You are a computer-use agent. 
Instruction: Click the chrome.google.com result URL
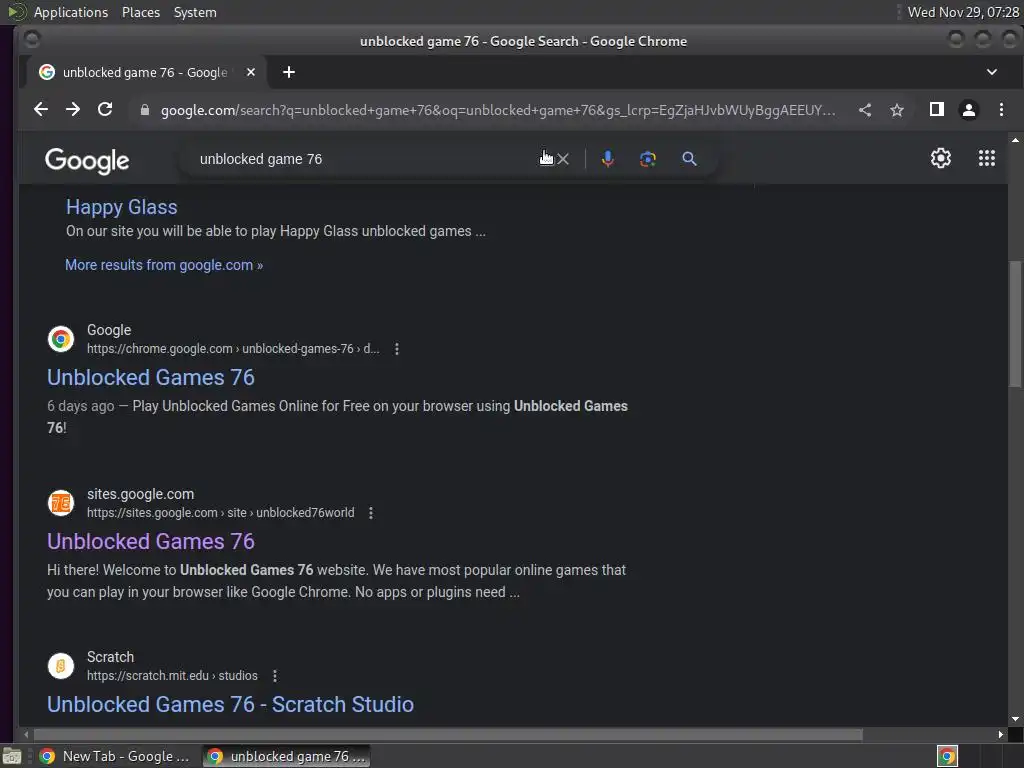pyautogui.click(x=233, y=349)
